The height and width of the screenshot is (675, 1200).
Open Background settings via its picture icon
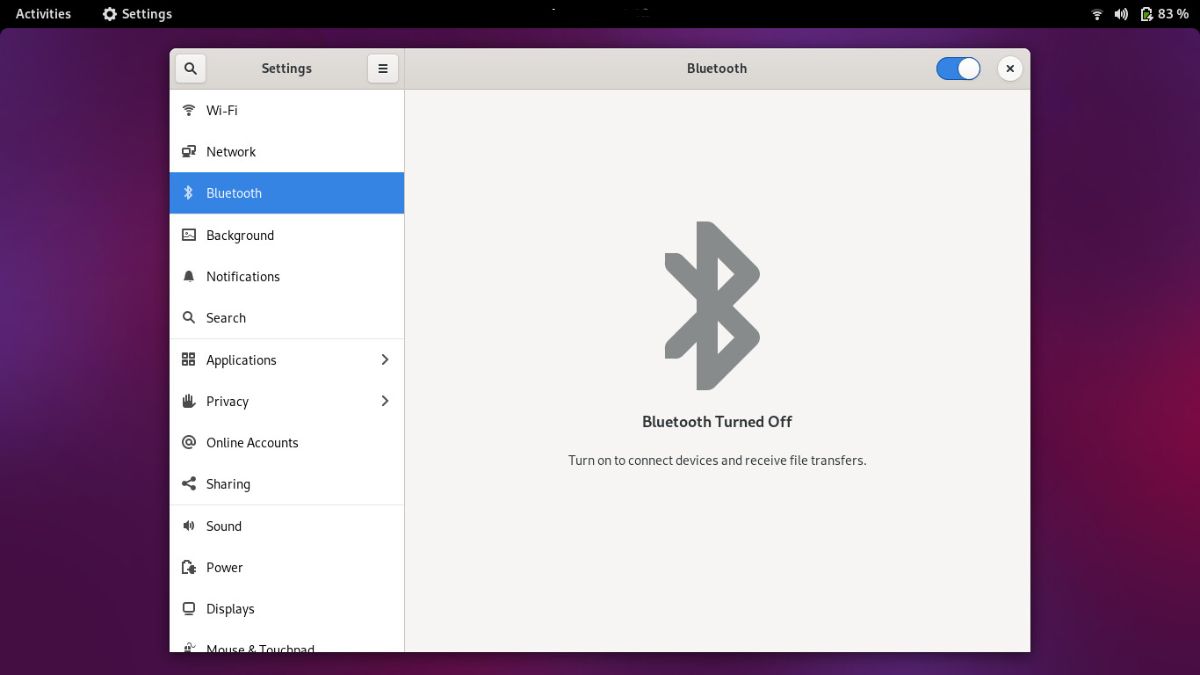click(x=189, y=234)
